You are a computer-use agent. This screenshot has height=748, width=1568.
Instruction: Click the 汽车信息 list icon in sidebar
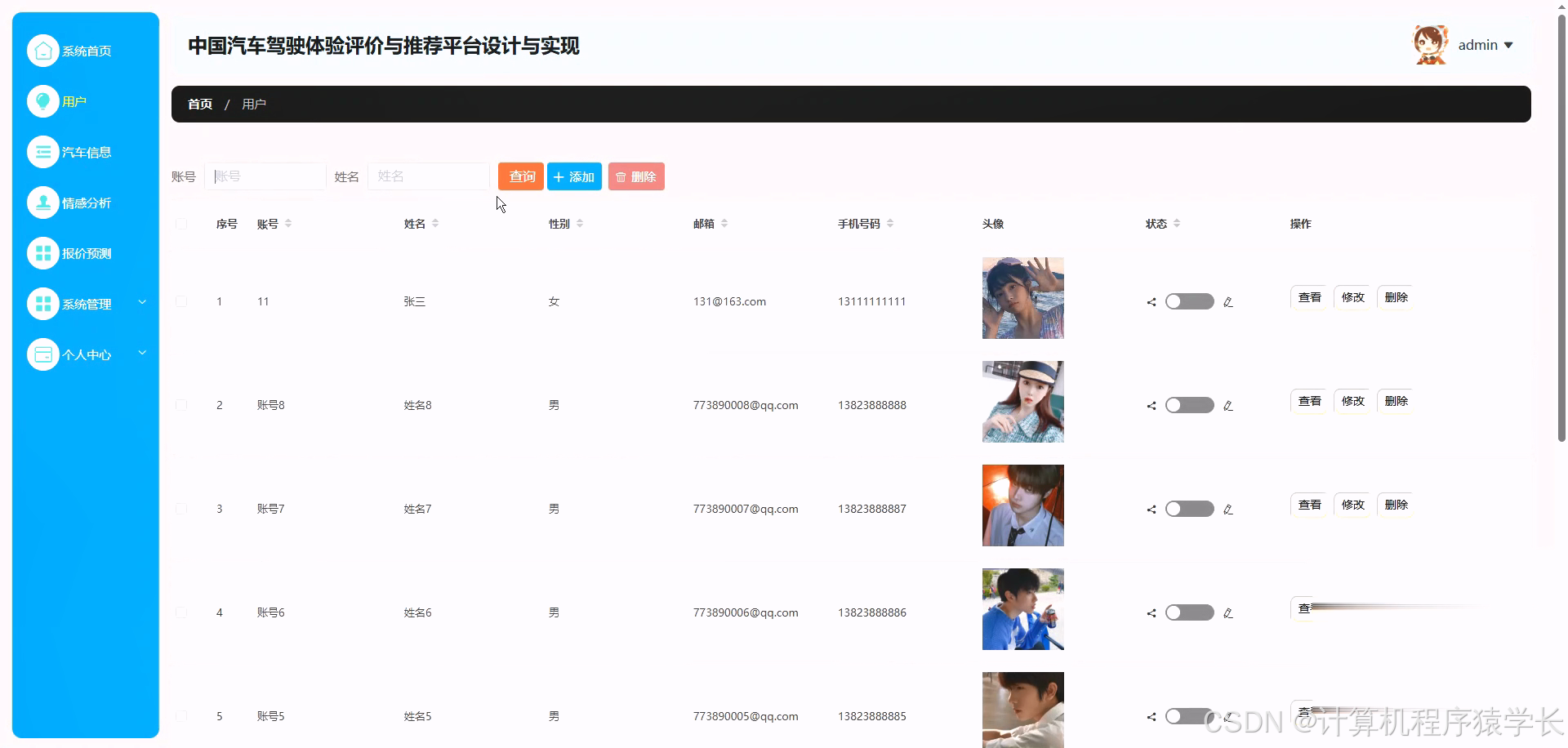[x=43, y=152]
